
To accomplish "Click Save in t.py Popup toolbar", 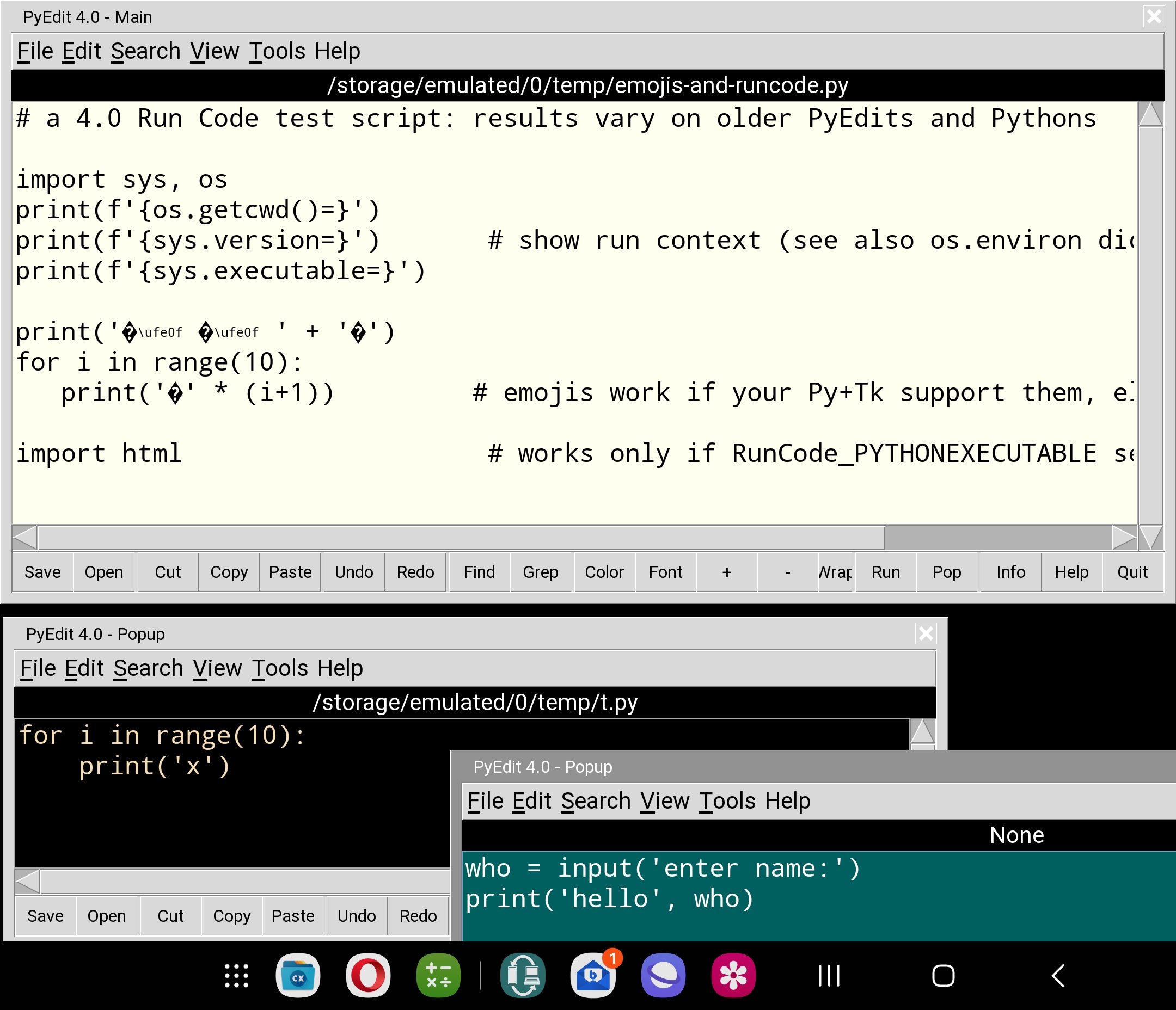I will (45, 916).
